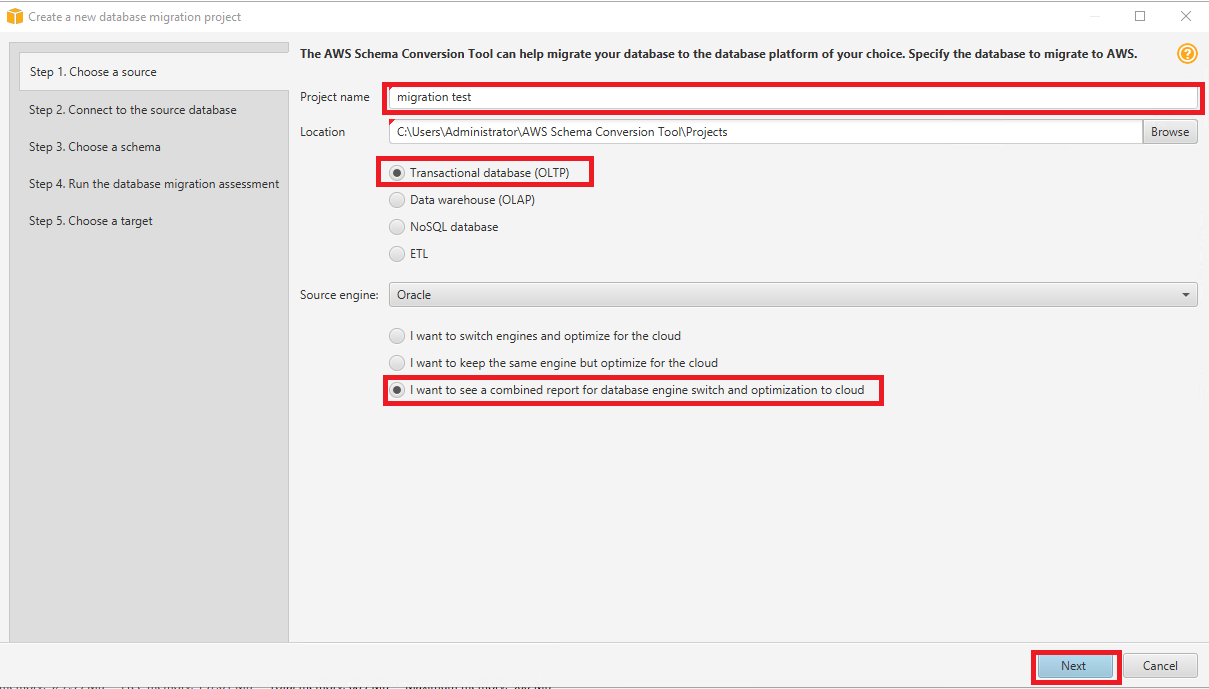Open the Source engine dropdown
The image size is (1209, 689).
(792, 295)
